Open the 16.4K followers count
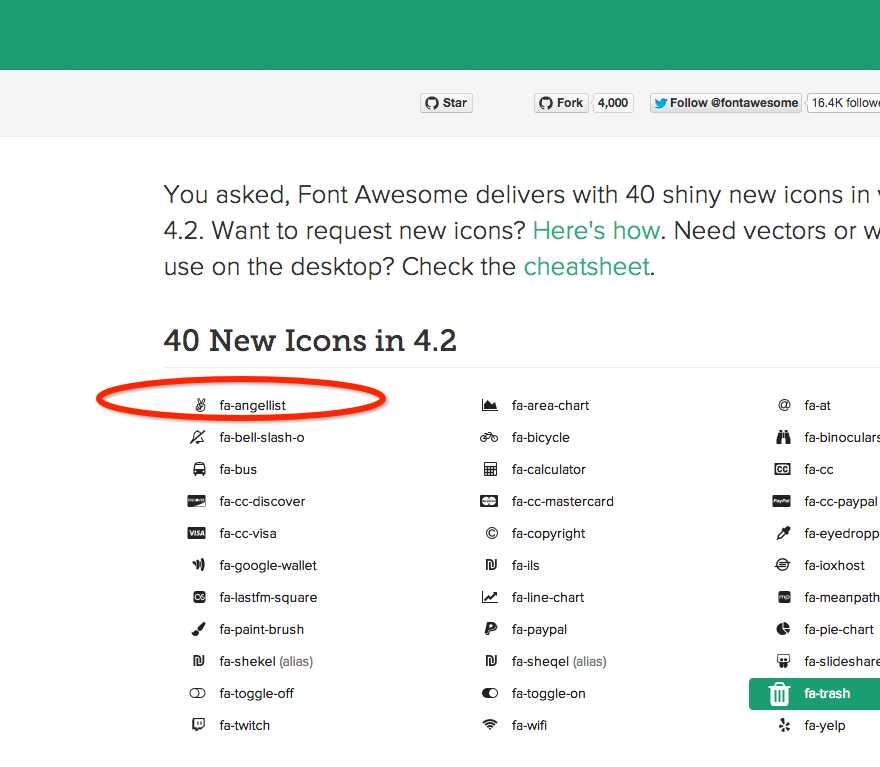This screenshot has height=767, width=880. coord(844,103)
